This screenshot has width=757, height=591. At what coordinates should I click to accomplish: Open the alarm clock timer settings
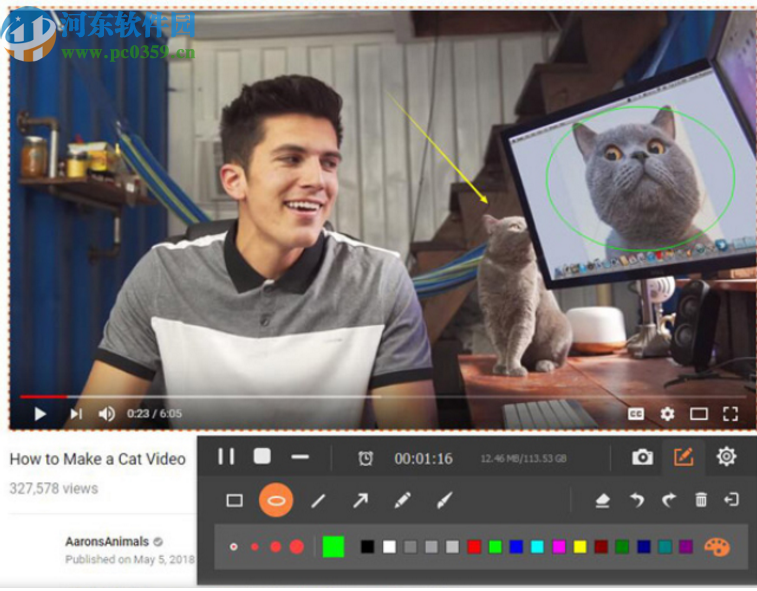[x=365, y=458]
